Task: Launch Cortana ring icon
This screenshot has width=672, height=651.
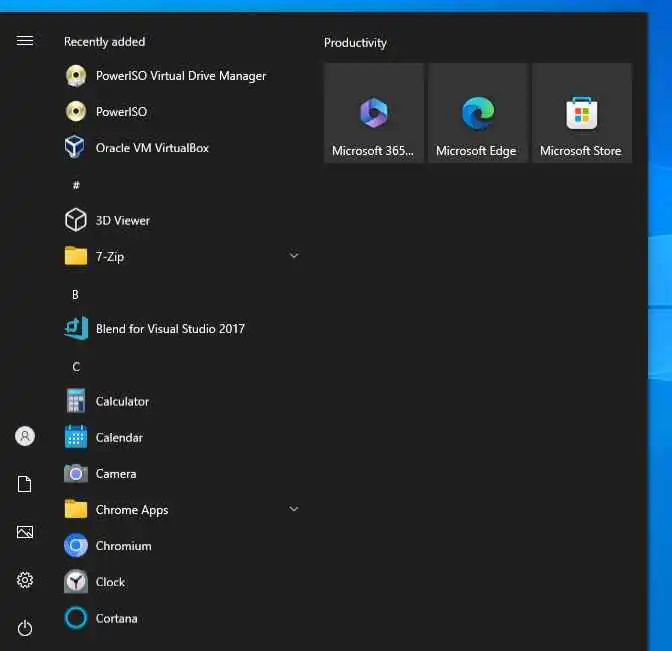Action: 76,618
